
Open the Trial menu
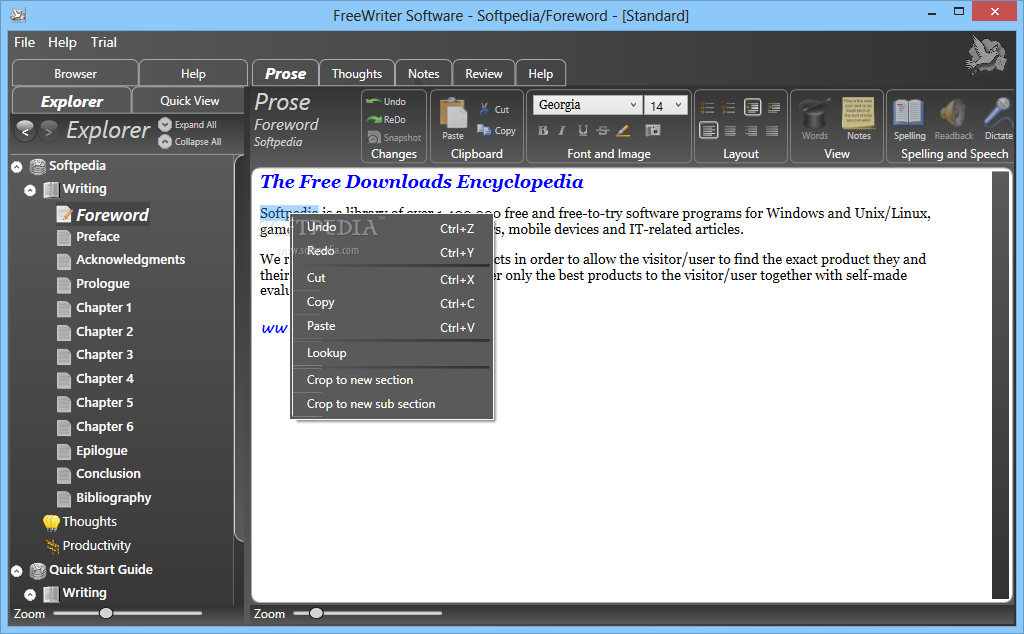104,42
